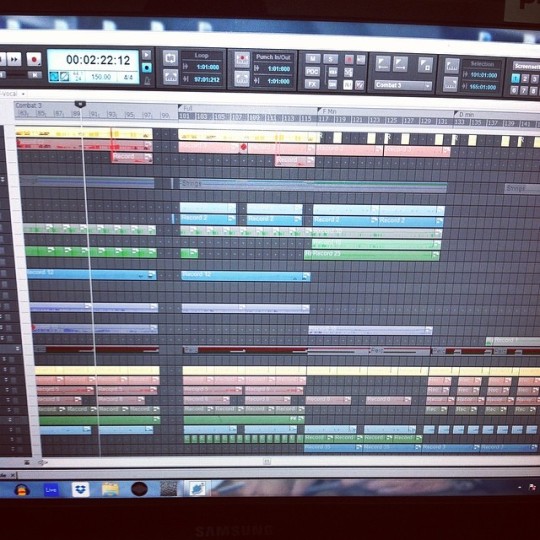Image resolution: width=540 pixels, height=540 pixels.
Task: Go to next marker icon
Action: coord(401,64)
